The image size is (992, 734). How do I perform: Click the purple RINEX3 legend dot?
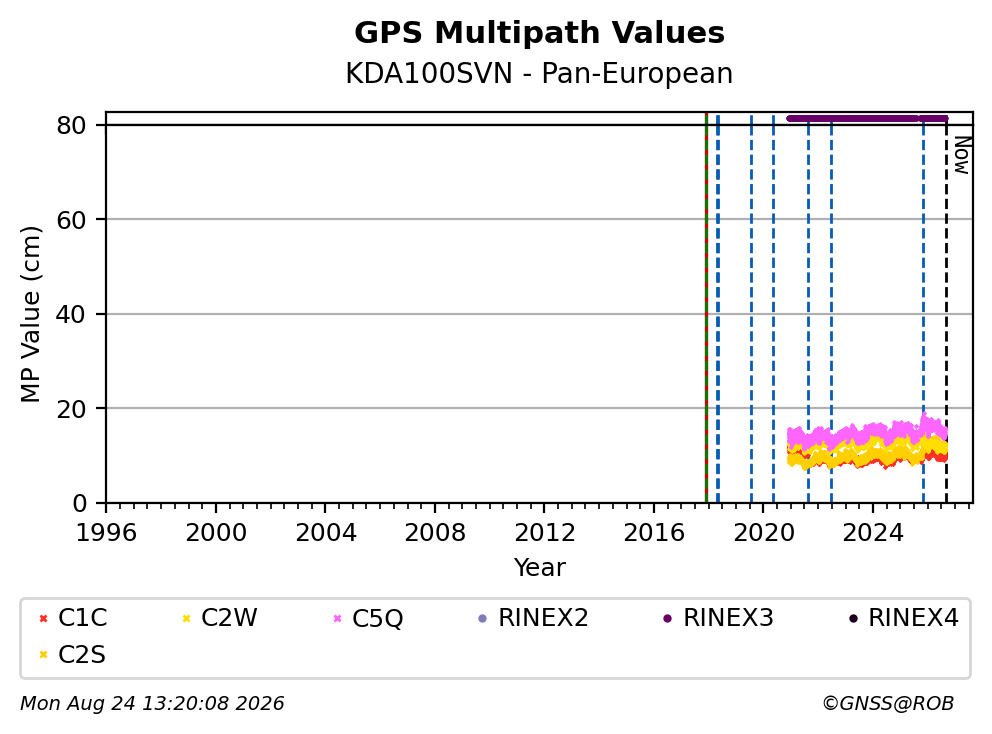click(x=667, y=618)
